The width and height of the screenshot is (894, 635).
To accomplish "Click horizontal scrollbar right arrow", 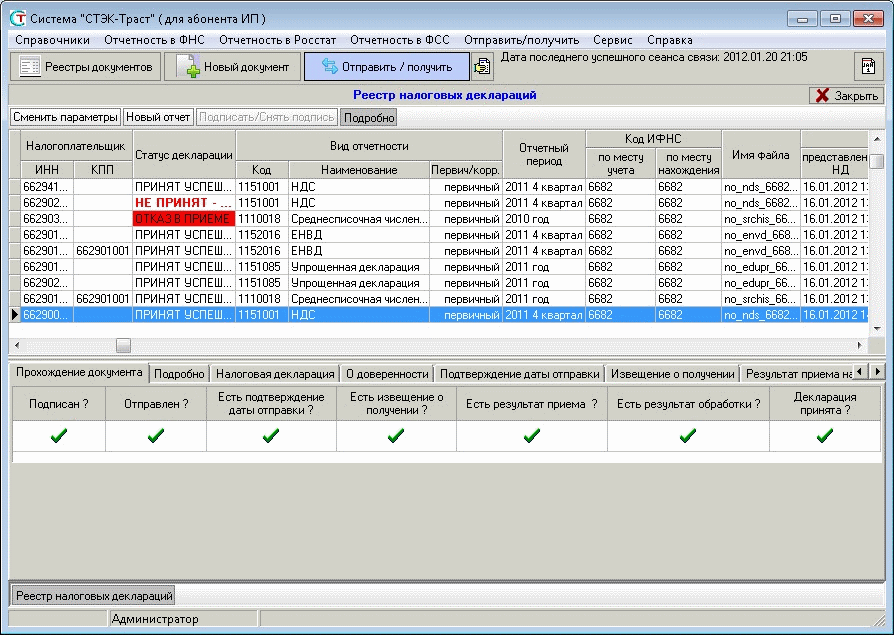I will [860, 345].
